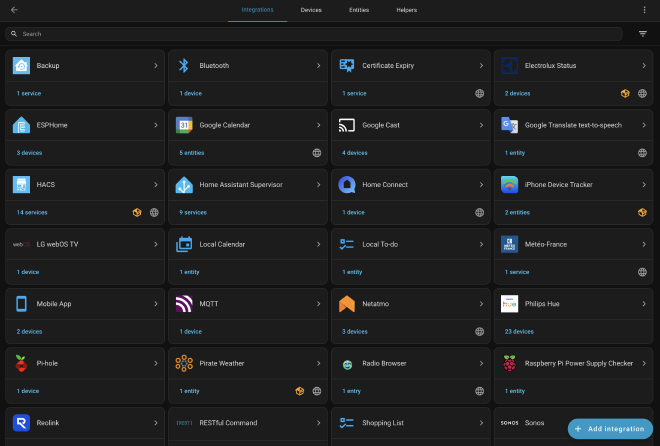660x446 pixels.
Task: Click the LG webOS TV card title
Action: point(57,244)
